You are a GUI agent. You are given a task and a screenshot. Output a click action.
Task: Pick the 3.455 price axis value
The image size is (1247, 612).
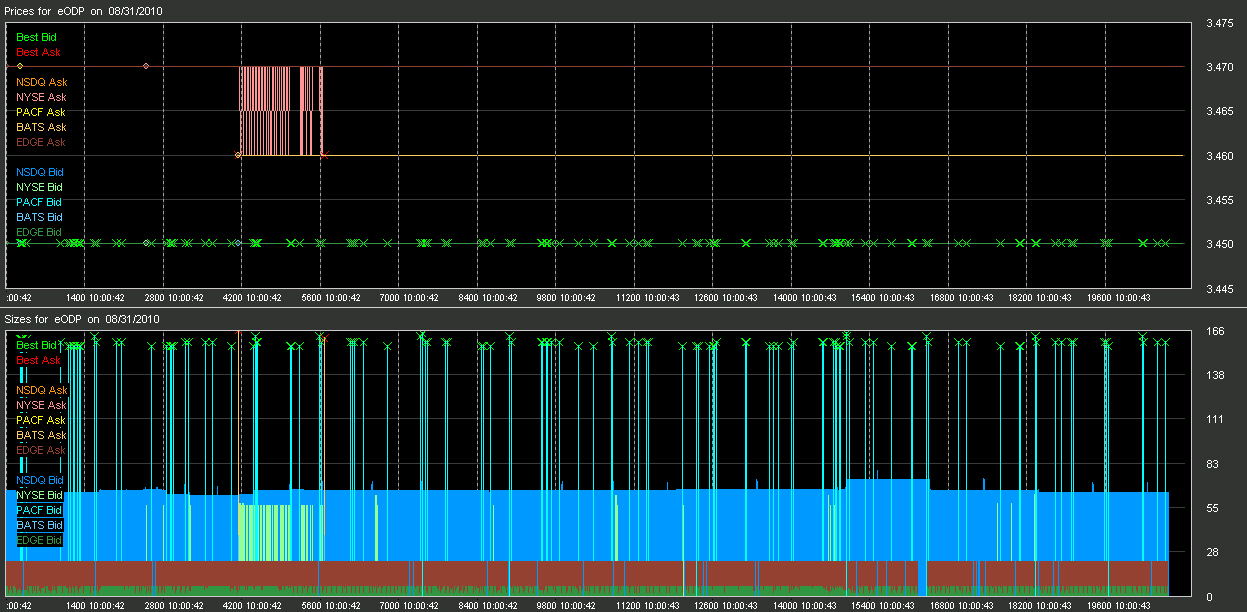(x=1218, y=200)
